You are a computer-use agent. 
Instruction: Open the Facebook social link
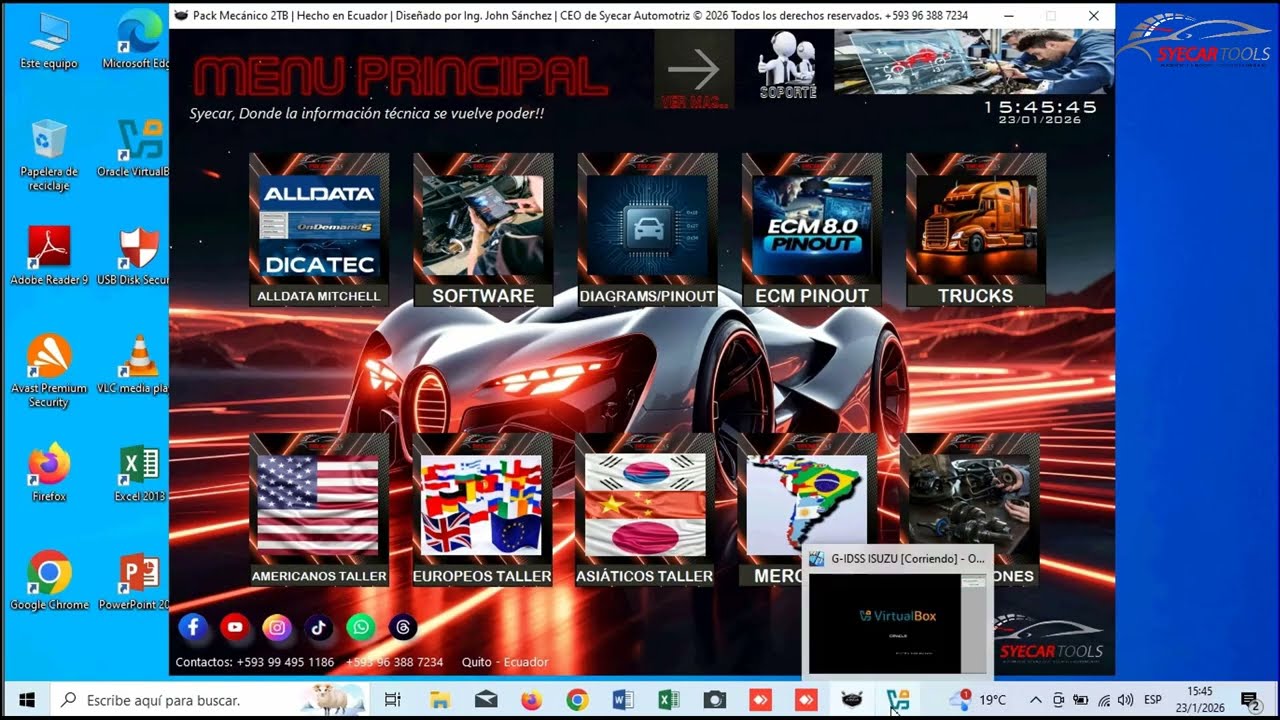[193, 627]
